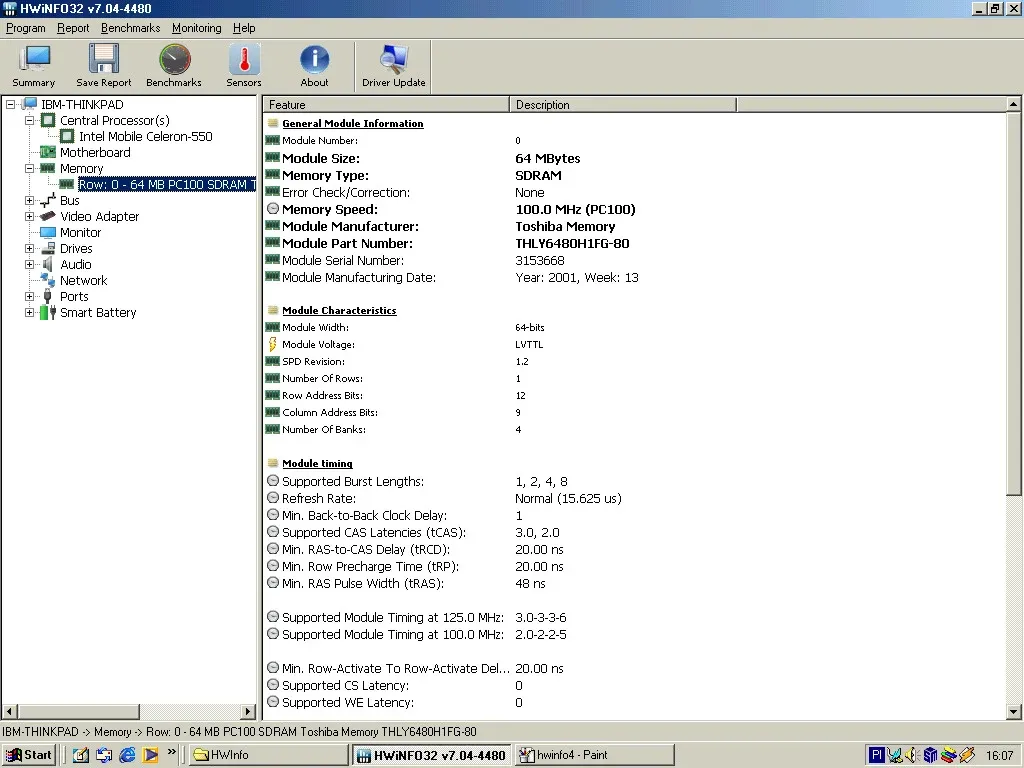Expand the Smart Battery node
This screenshot has height=768, width=1024.
tap(29, 312)
